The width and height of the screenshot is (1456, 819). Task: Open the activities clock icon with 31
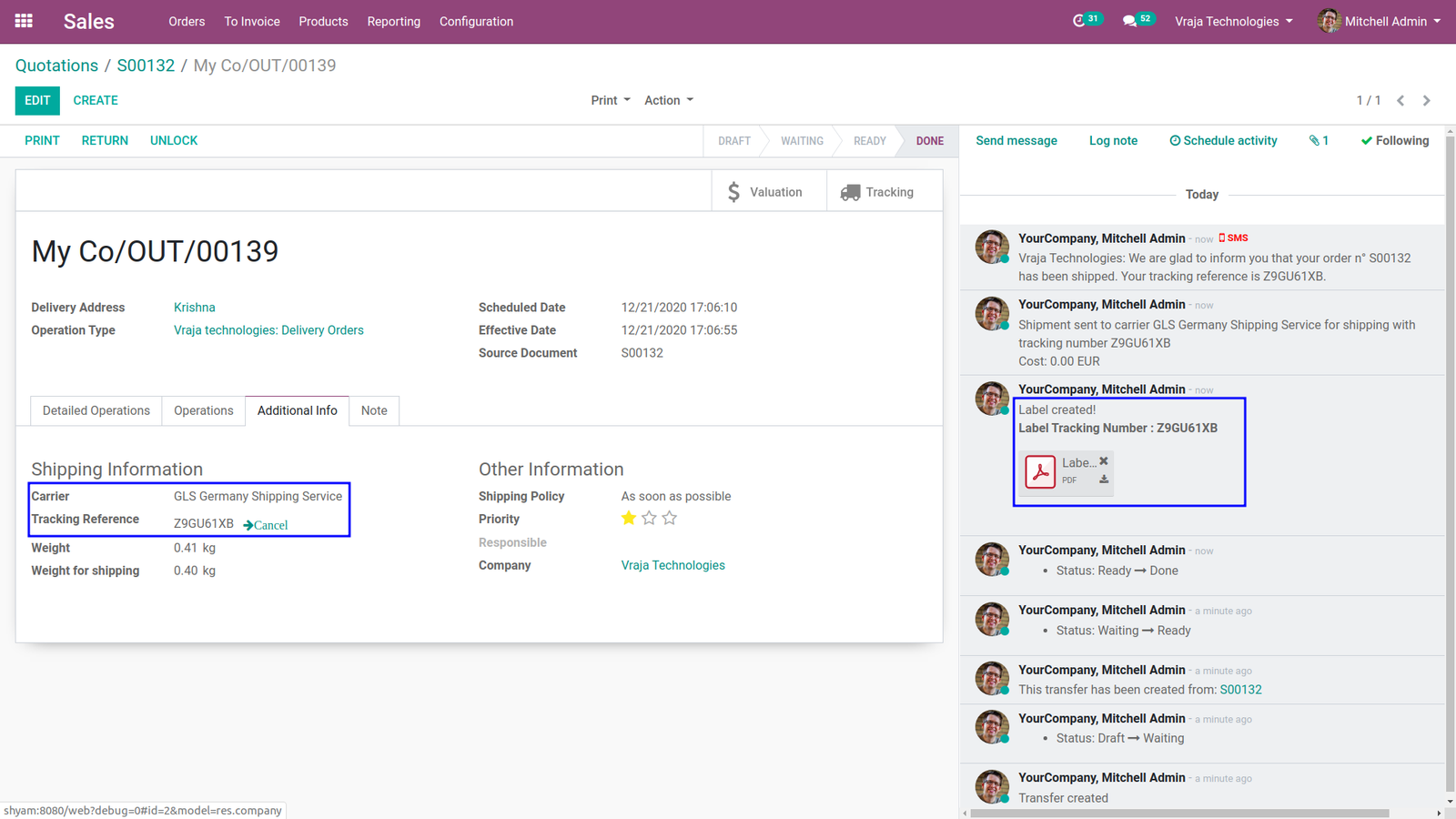1087,20
